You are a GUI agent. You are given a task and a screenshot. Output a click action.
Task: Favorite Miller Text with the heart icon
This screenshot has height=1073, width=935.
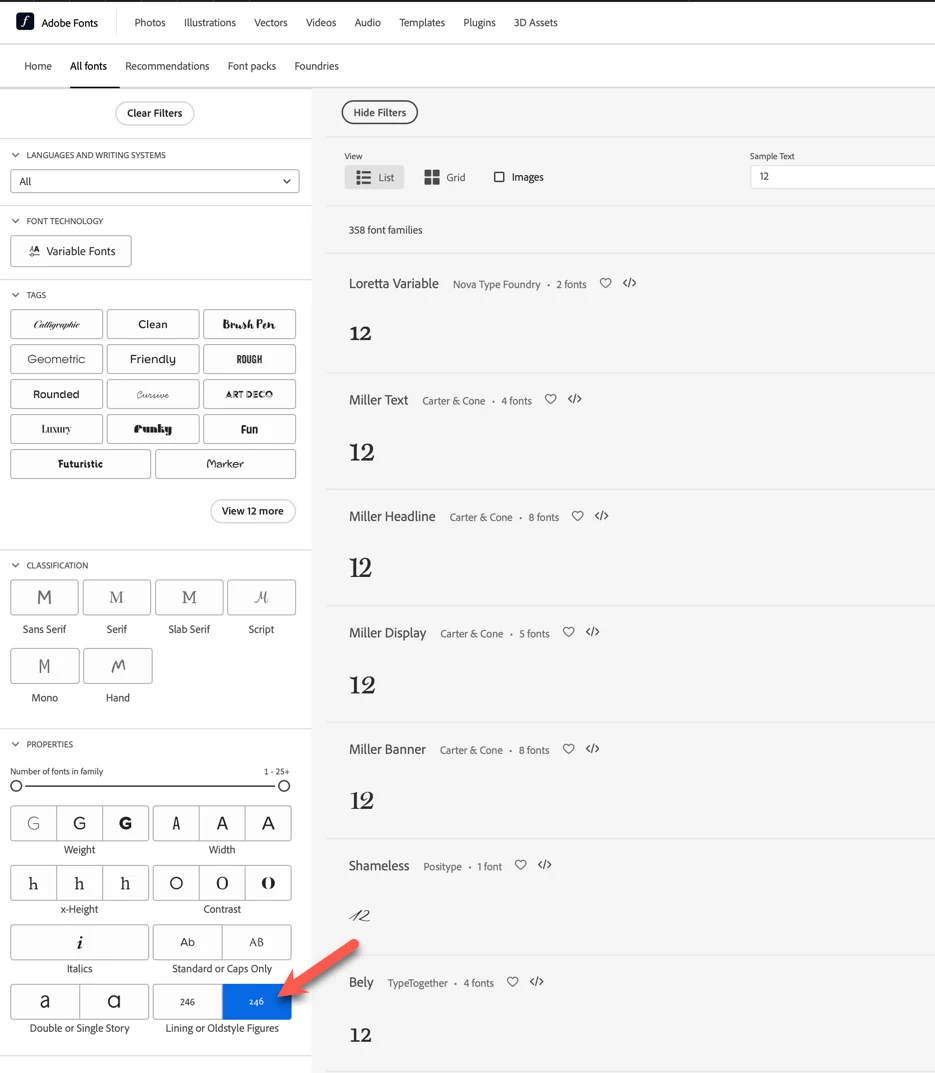(x=550, y=400)
